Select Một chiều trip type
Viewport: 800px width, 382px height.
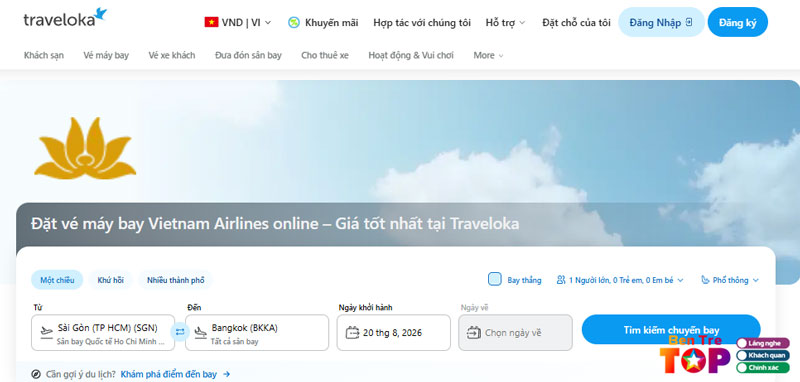tap(57, 280)
